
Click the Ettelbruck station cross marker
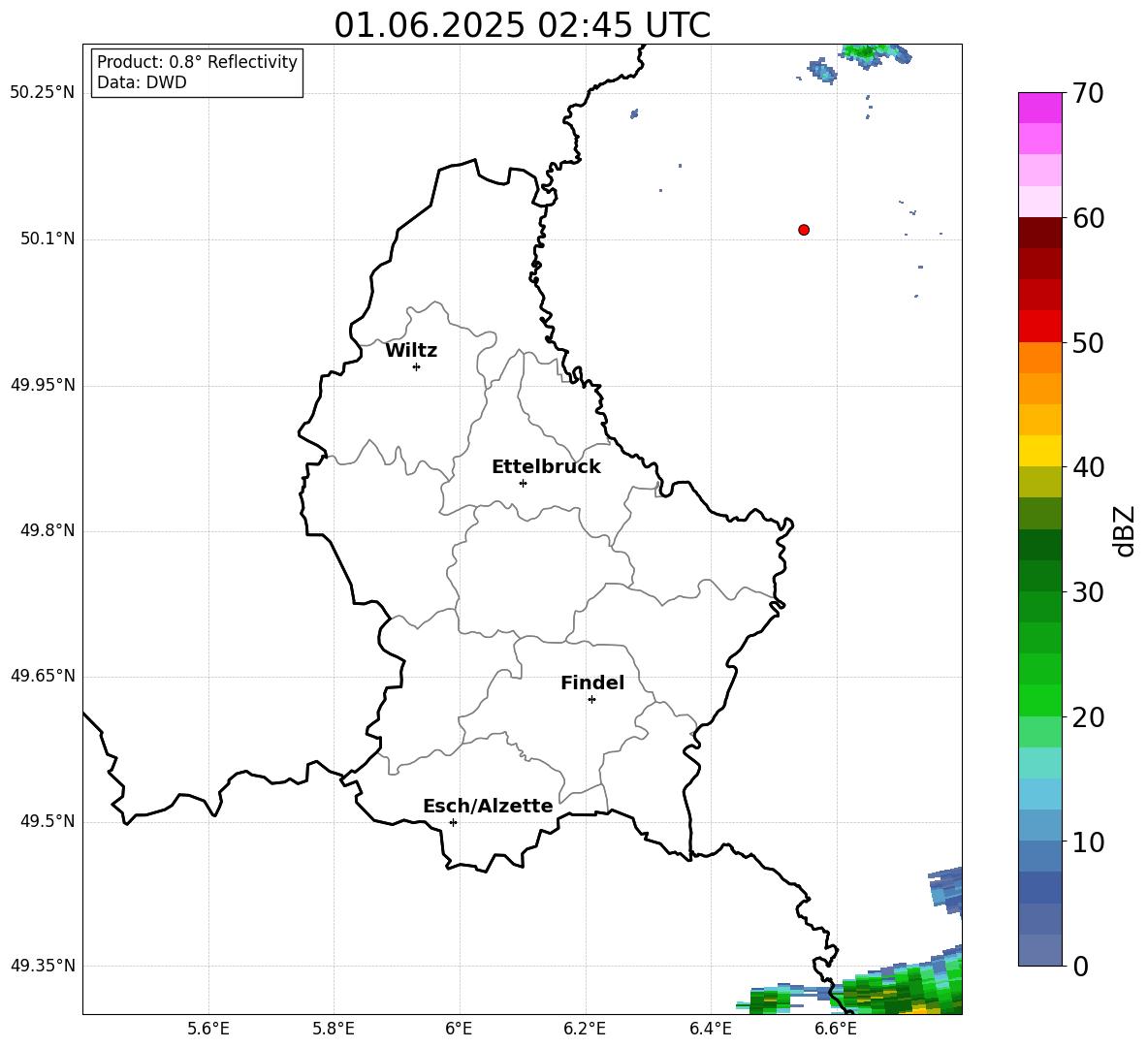coord(523,483)
